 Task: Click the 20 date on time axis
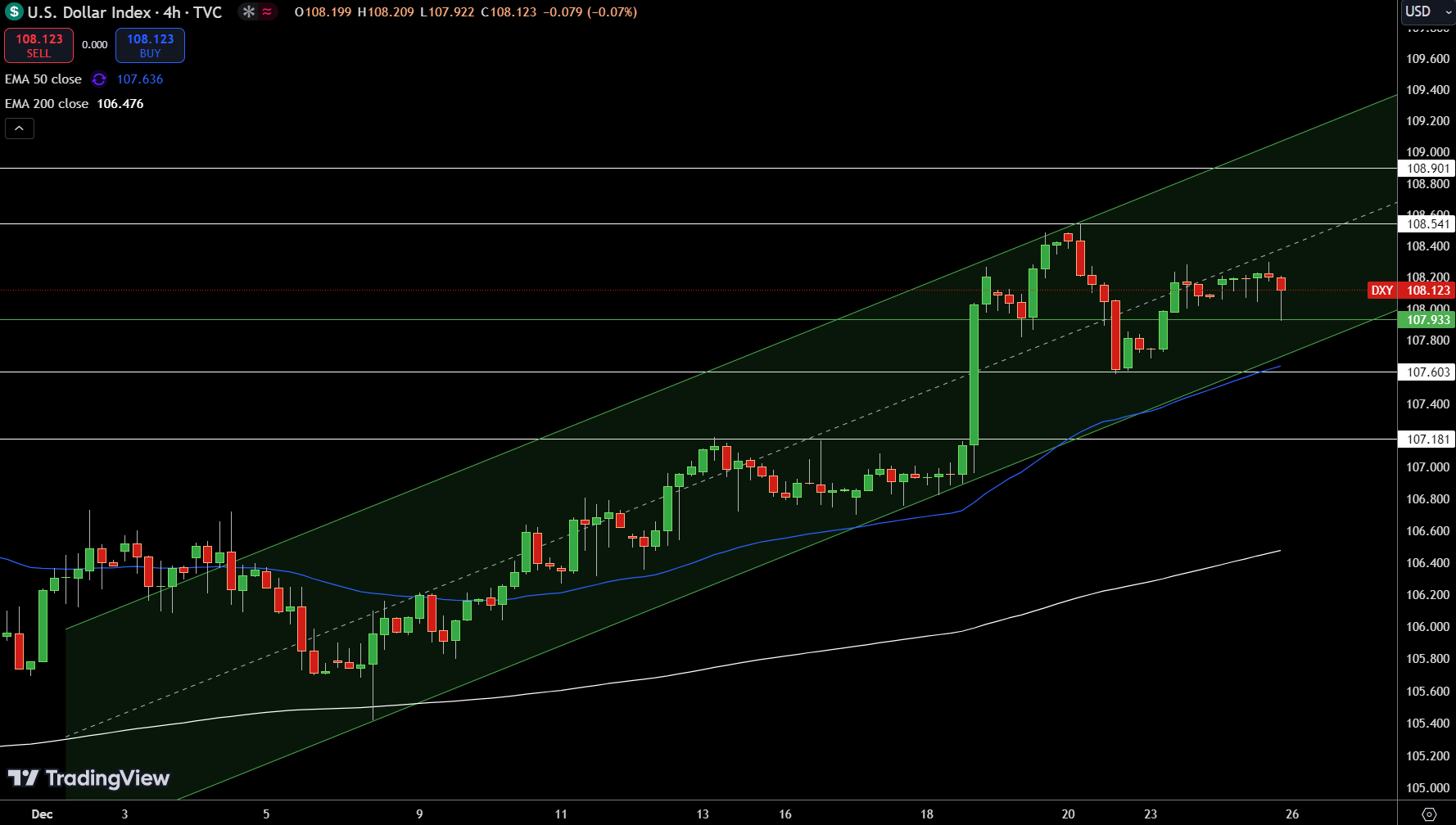[1068, 814]
